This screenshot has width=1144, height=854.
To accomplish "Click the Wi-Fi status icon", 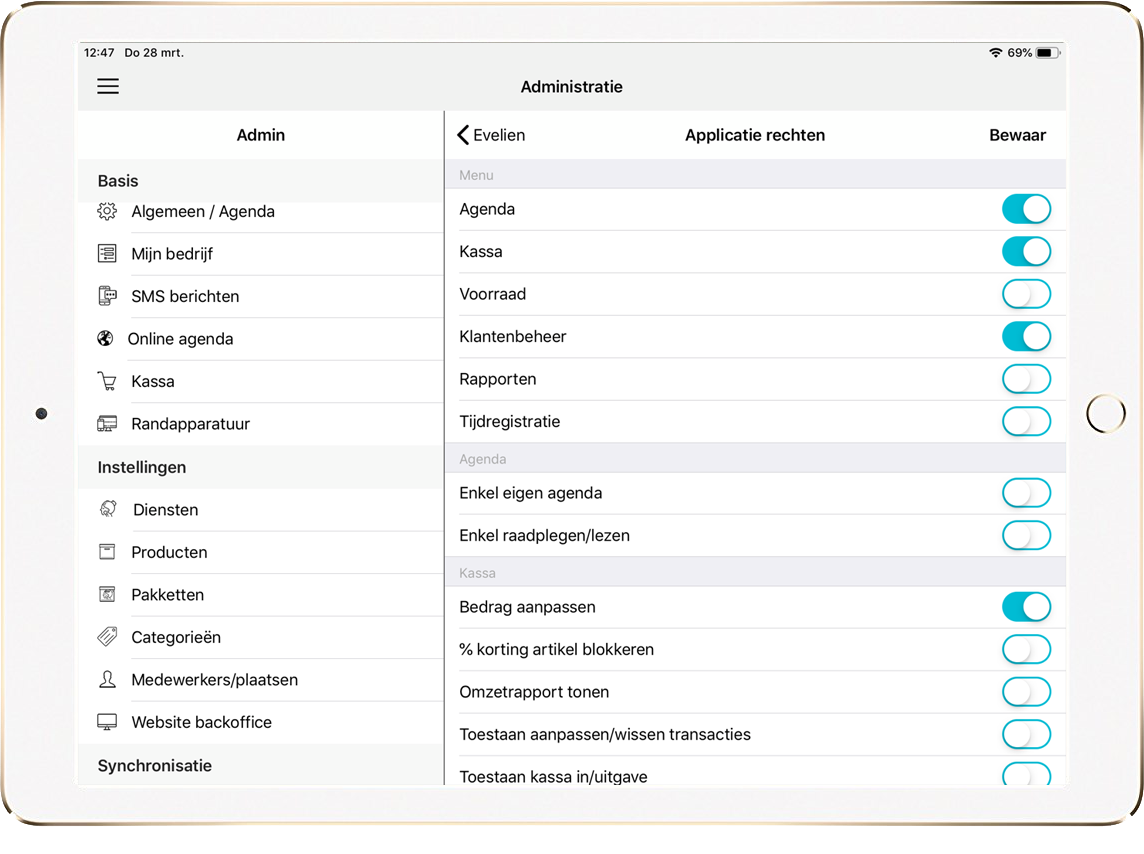I will 995,53.
